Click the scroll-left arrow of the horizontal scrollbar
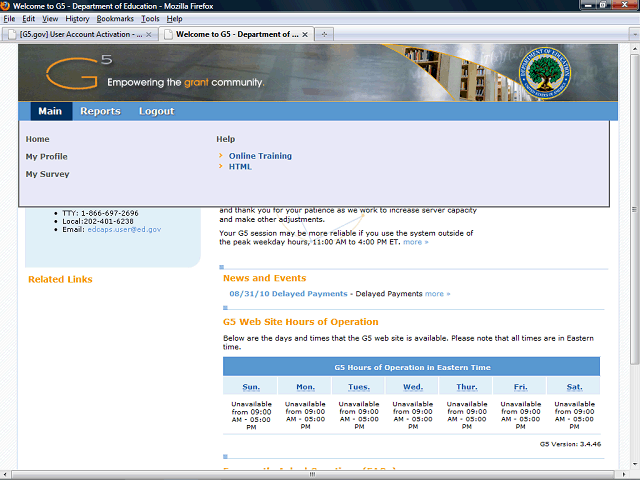 coord(5,475)
